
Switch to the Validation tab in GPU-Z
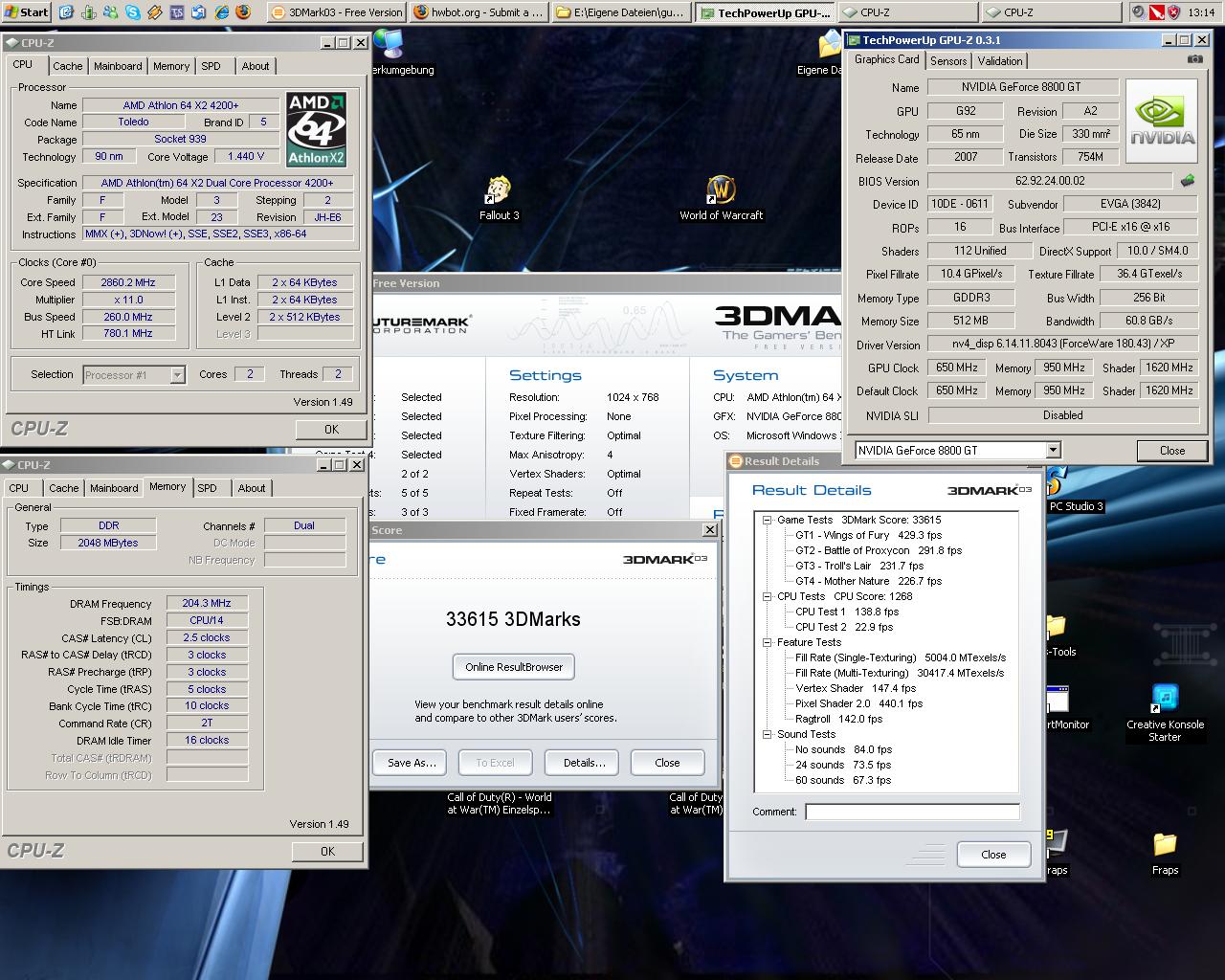click(1000, 60)
